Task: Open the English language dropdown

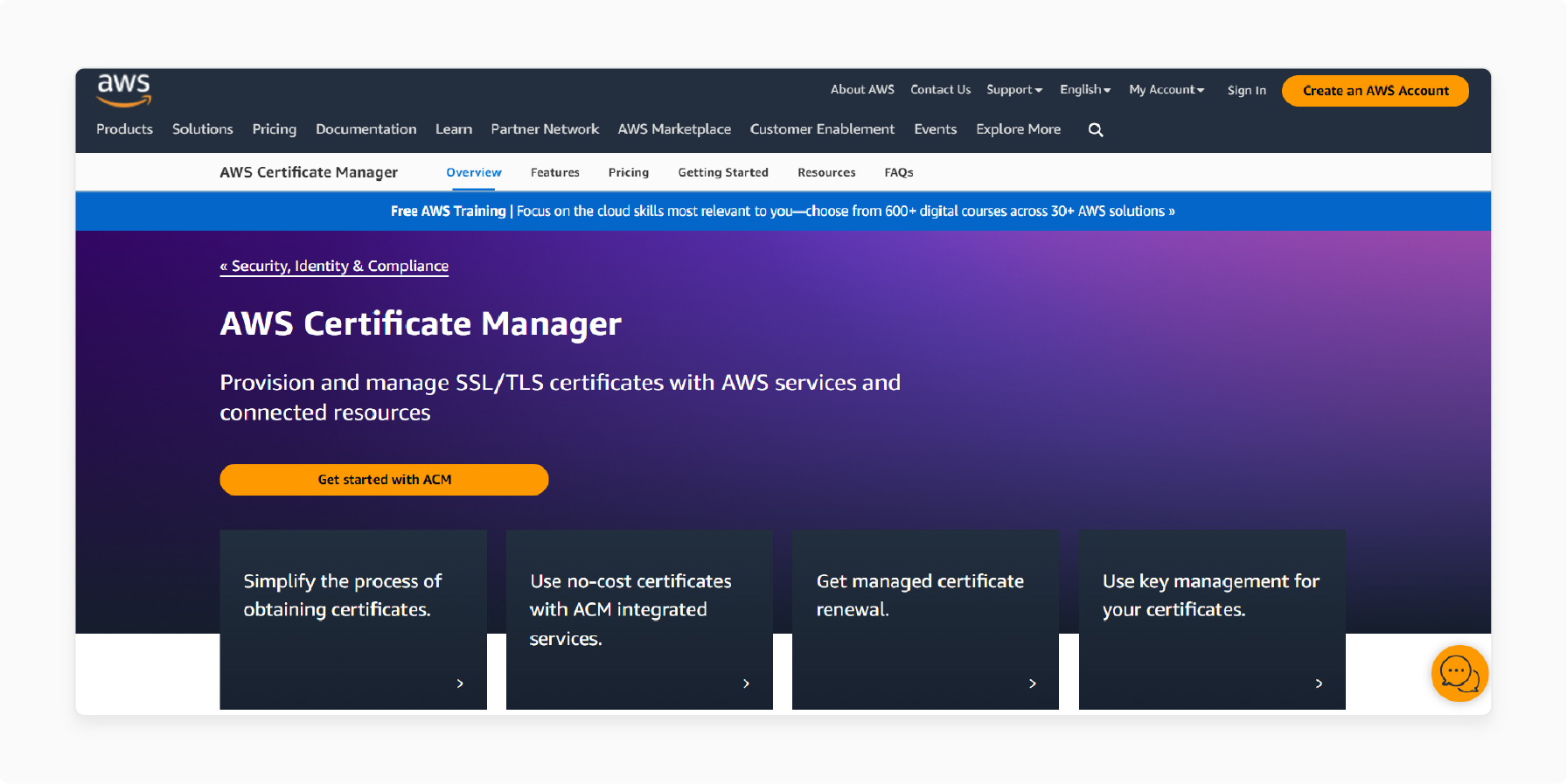Action: point(1085,90)
